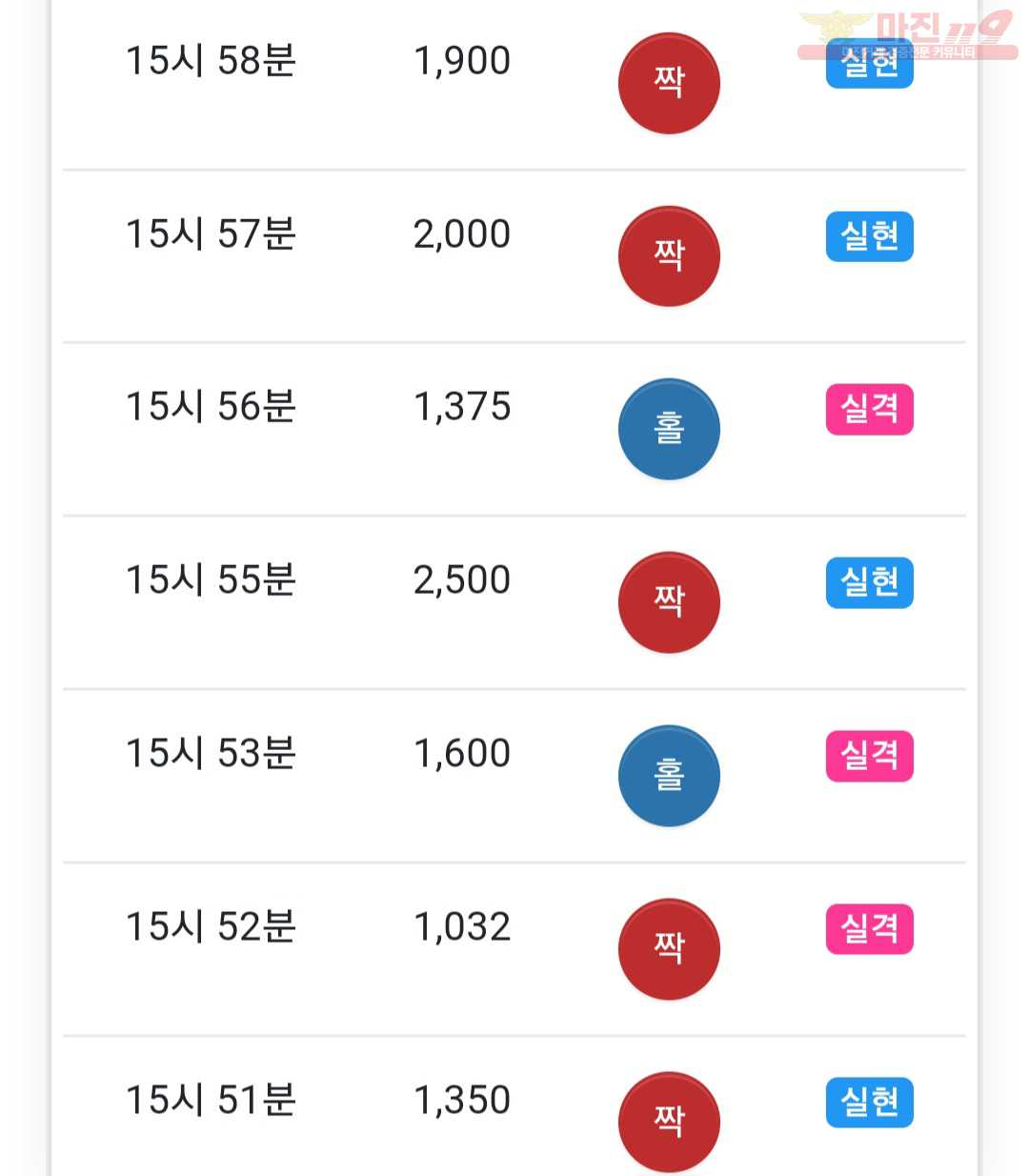Click the red 짝 circle at 15시 55분
1029x1176 pixels.
(669, 602)
